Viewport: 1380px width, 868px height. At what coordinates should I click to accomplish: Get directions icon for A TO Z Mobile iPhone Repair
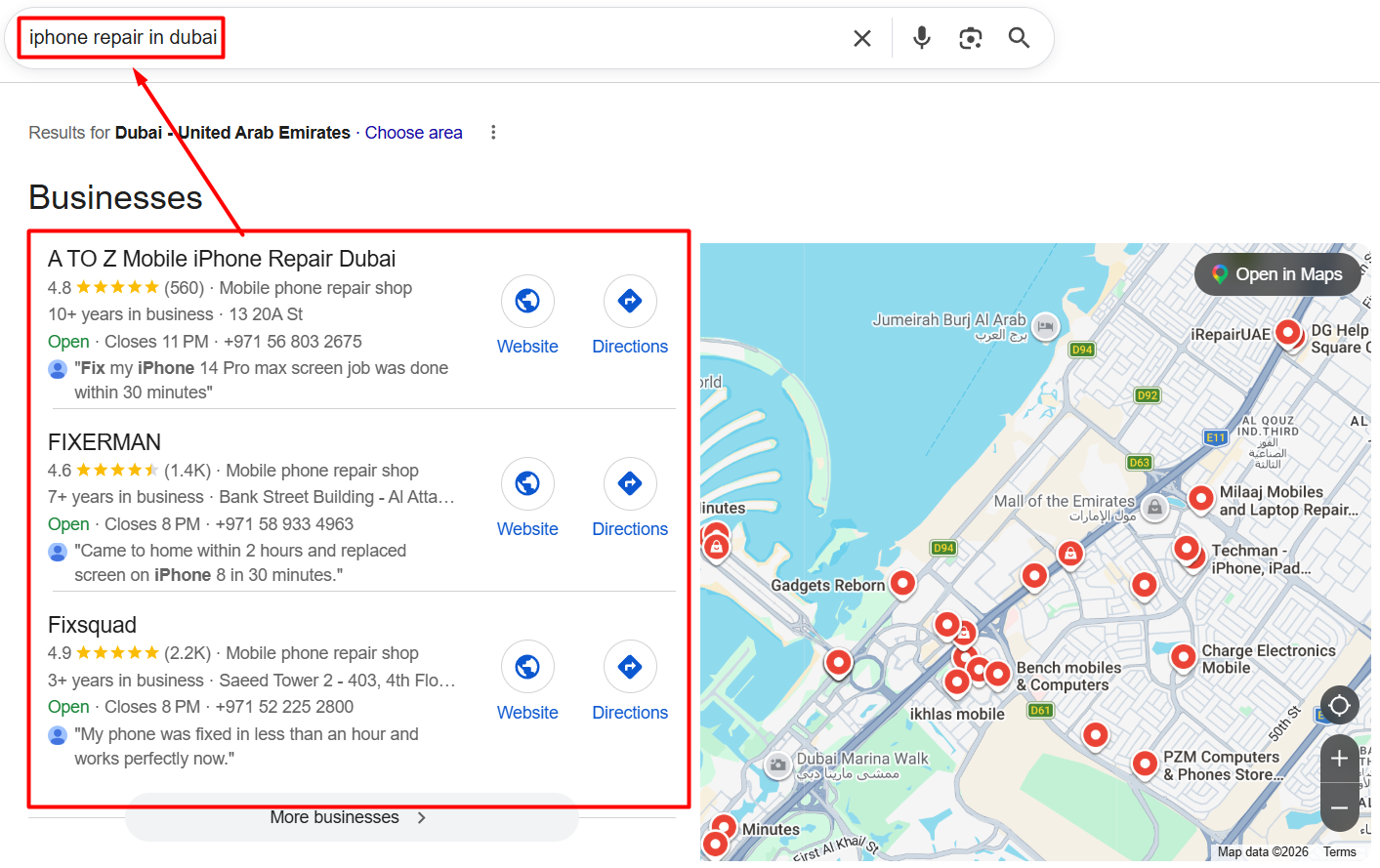630,301
